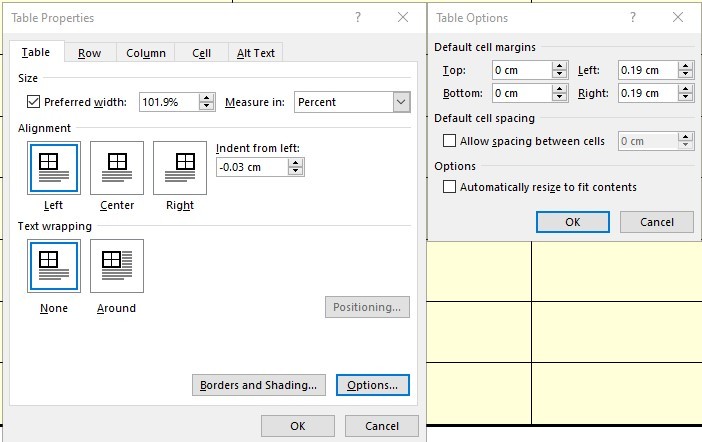Decrease Right cell margin
The image size is (702, 442).
[685, 97]
